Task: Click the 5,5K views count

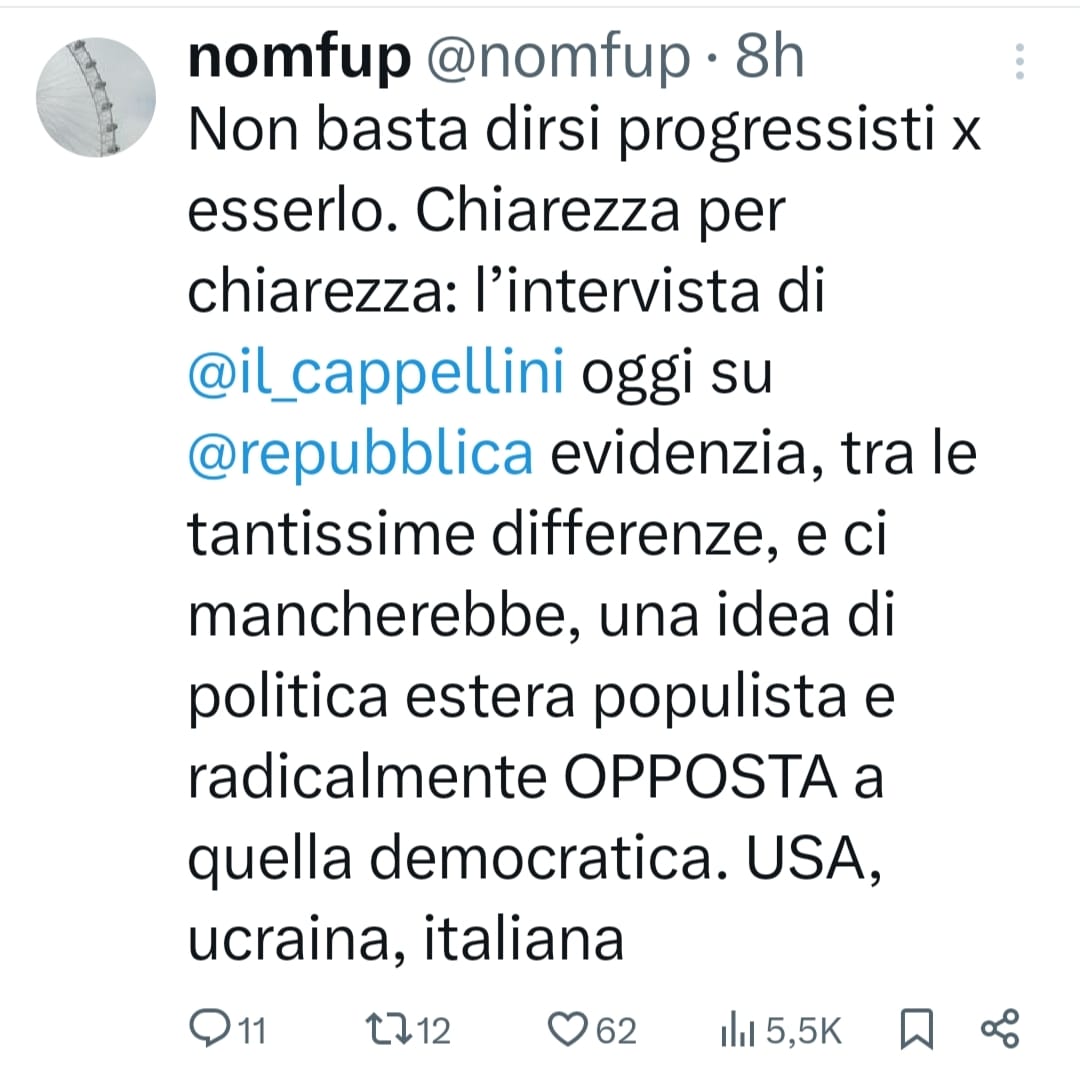Action: tap(804, 1030)
